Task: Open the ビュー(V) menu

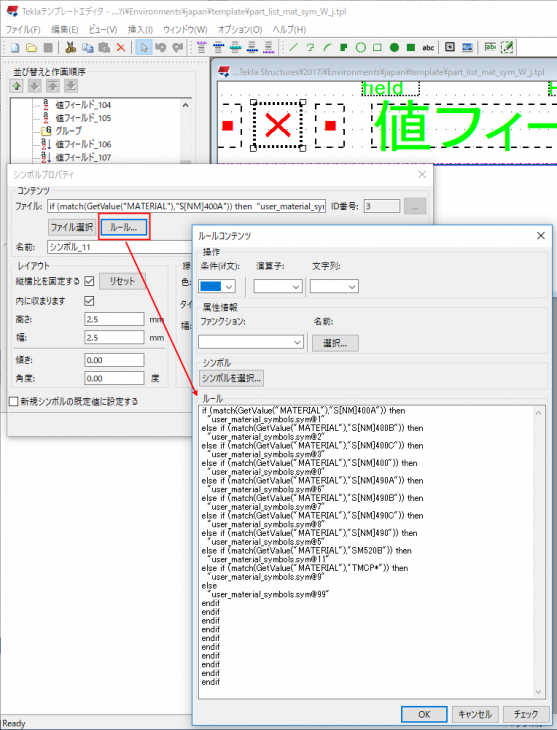Action: tap(103, 30)
